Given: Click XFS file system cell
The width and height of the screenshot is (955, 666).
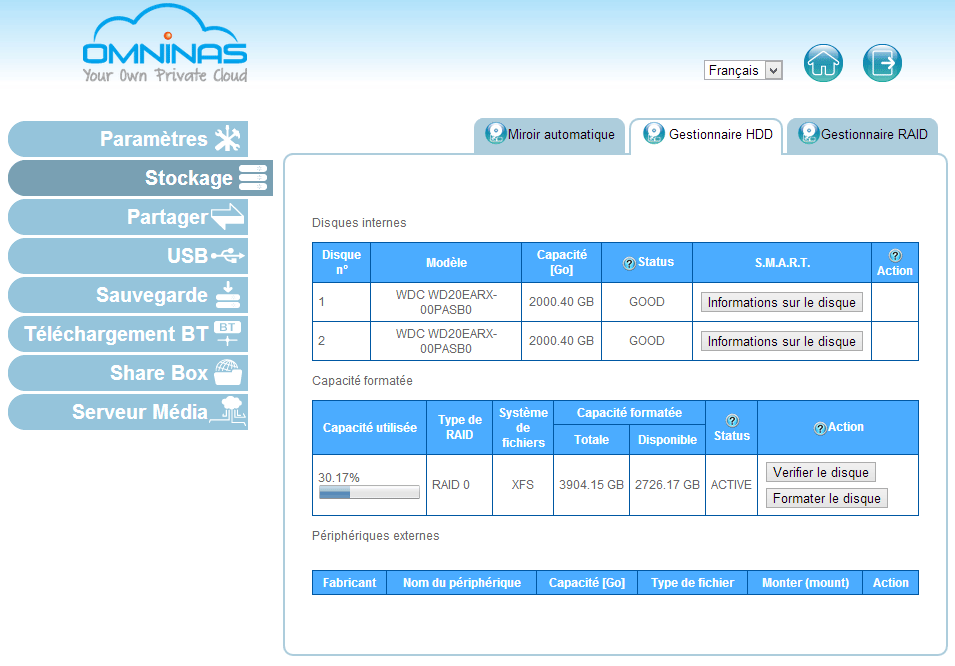Looking at the screenshot, I should coord(523,485).
